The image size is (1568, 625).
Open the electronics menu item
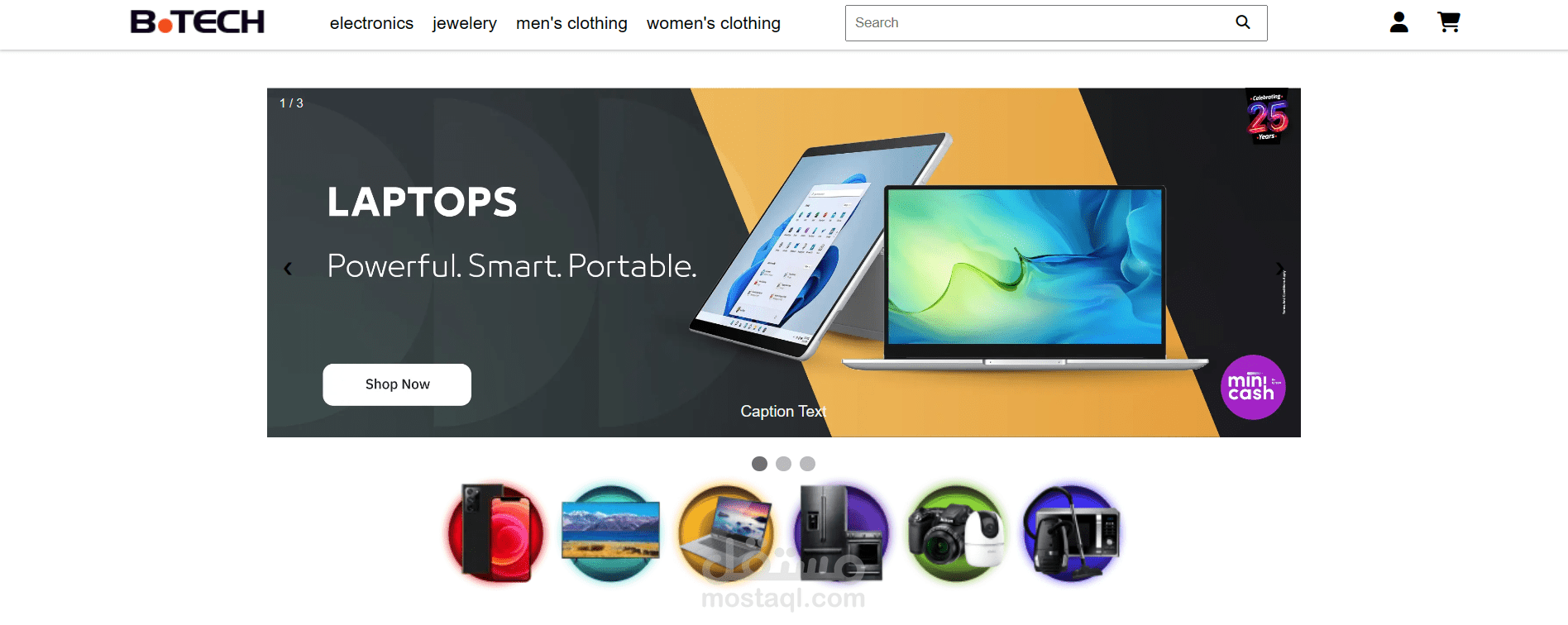tap(371, 23)
